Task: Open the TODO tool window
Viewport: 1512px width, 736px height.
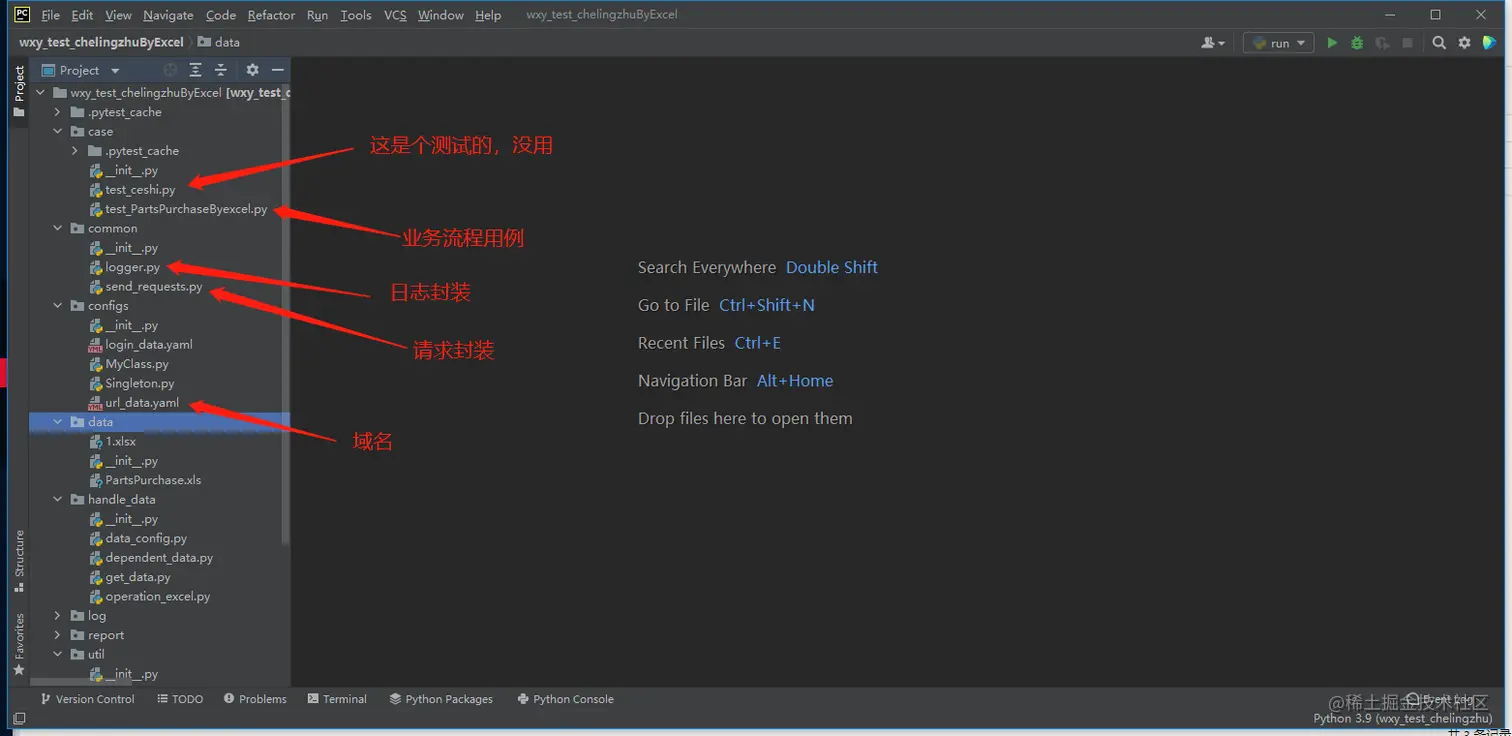Action: click(180, 699)
